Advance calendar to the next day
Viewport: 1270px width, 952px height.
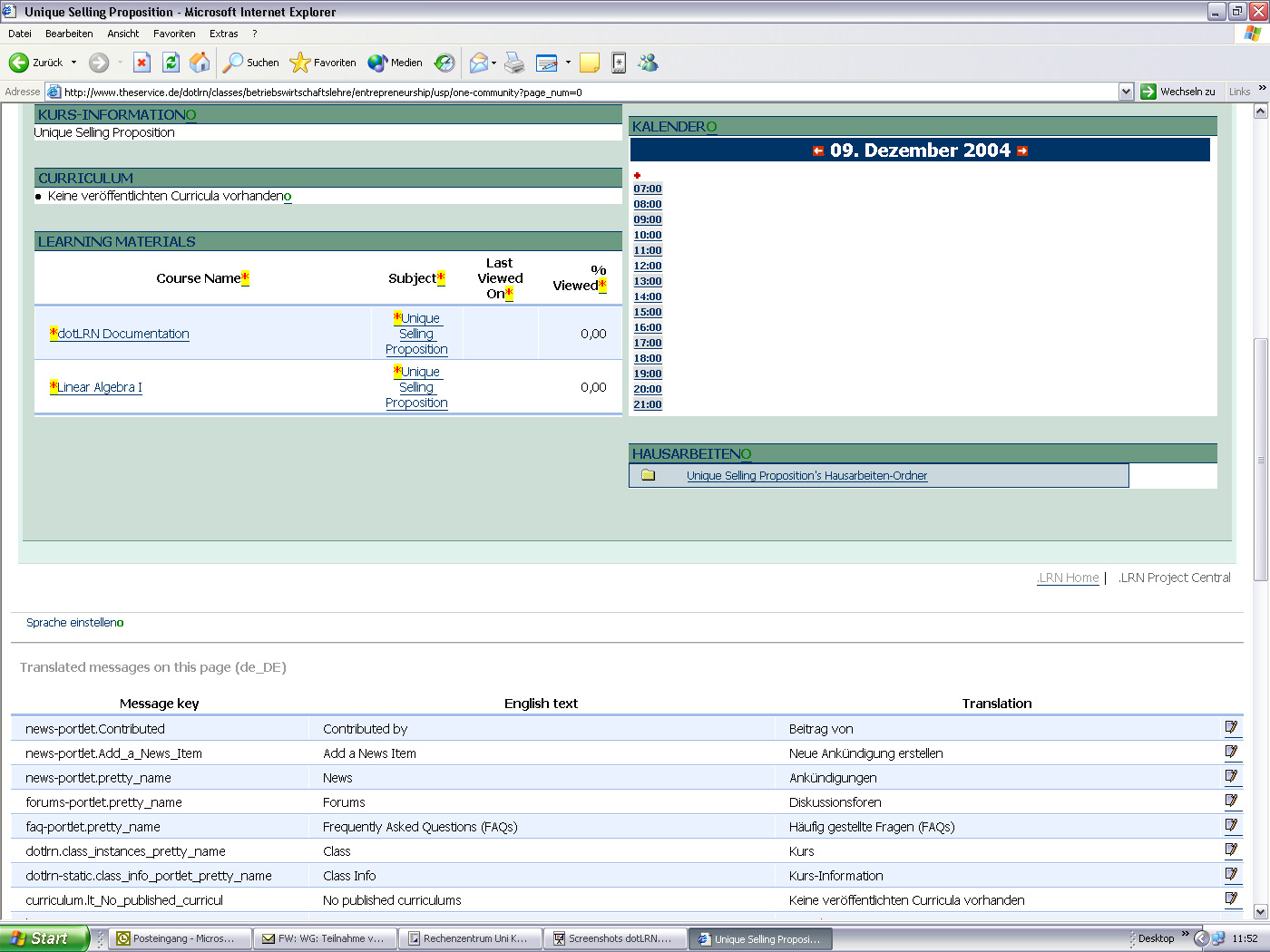click(1022, 150)
